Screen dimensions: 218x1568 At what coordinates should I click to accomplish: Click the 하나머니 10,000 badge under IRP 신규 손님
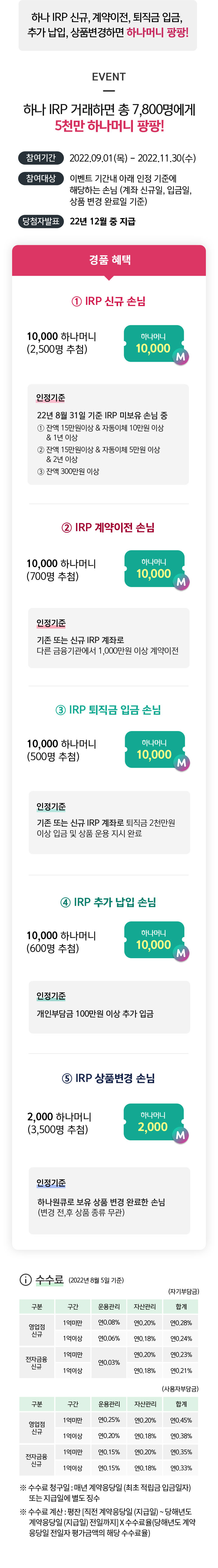pyautogui.click(x=154, y=344)
